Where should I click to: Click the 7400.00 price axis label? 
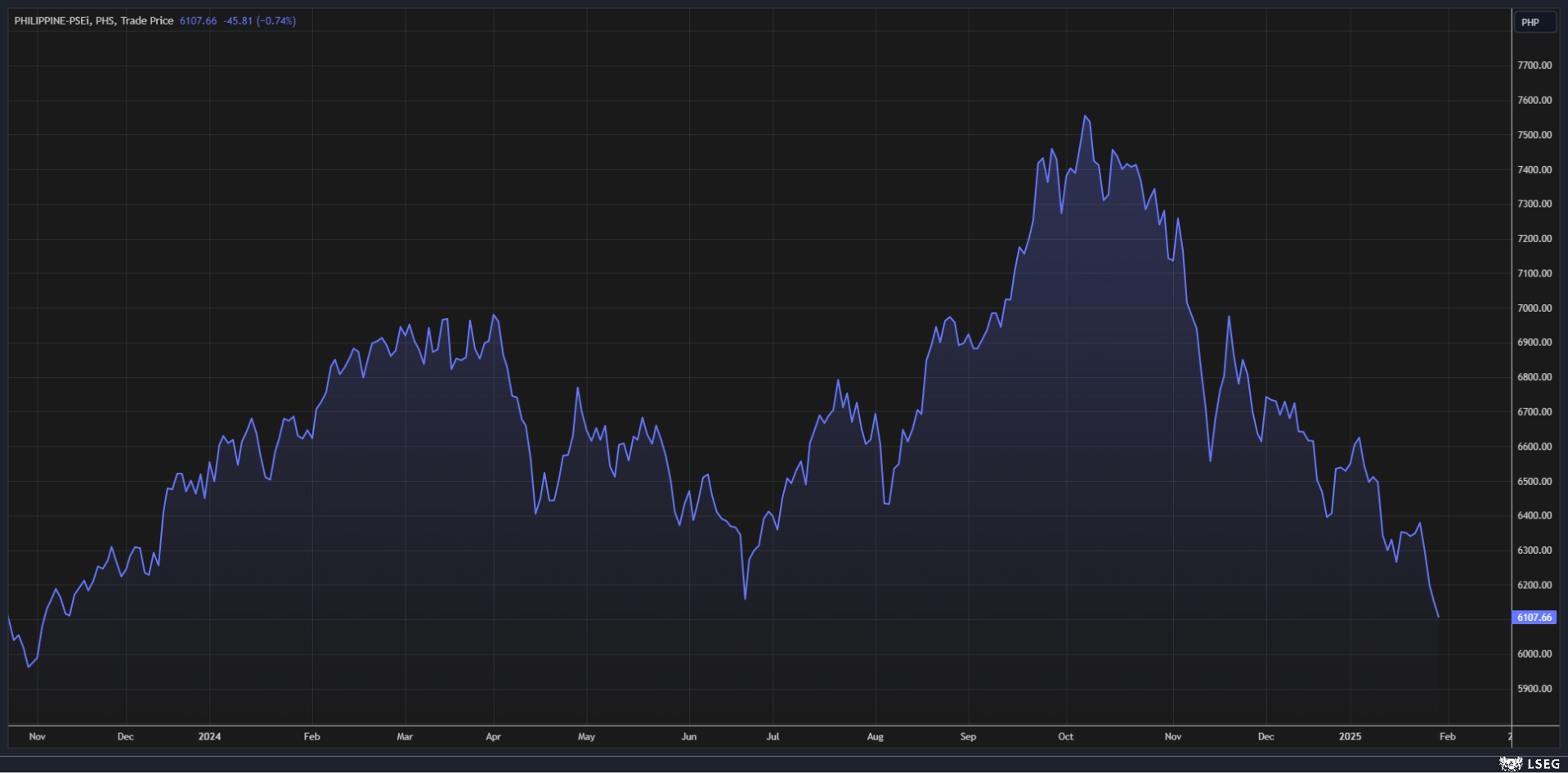pyautogui.click(x=1534, y=169)
